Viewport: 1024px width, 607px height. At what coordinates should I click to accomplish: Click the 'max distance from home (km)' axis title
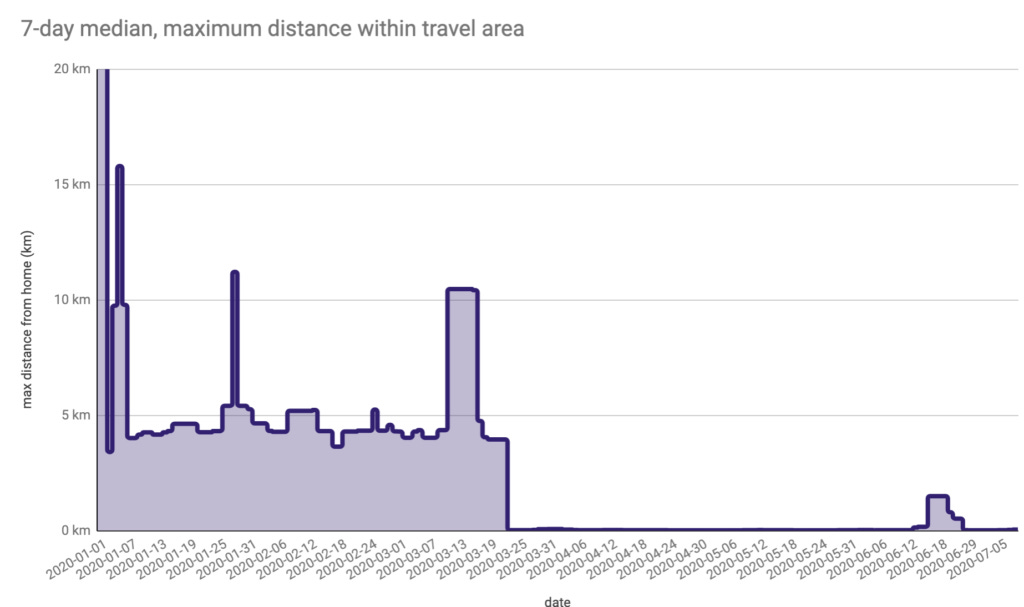(x=27, y=320)
